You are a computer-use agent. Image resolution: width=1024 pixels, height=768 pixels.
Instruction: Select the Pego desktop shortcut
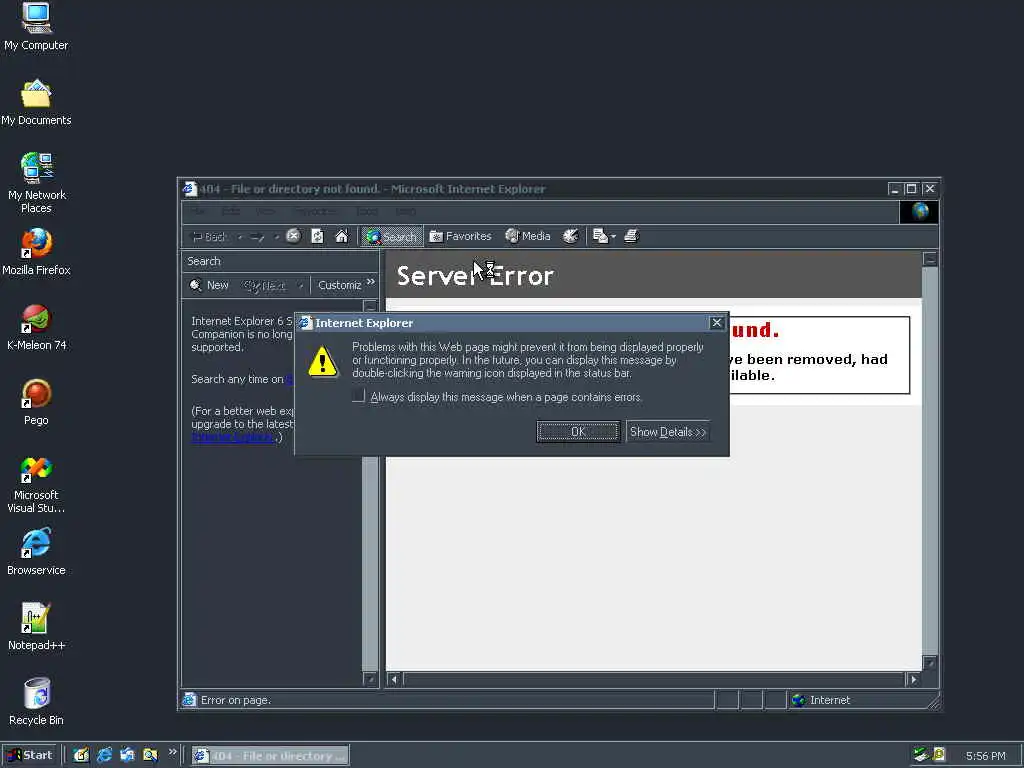(x=36, y=402)
